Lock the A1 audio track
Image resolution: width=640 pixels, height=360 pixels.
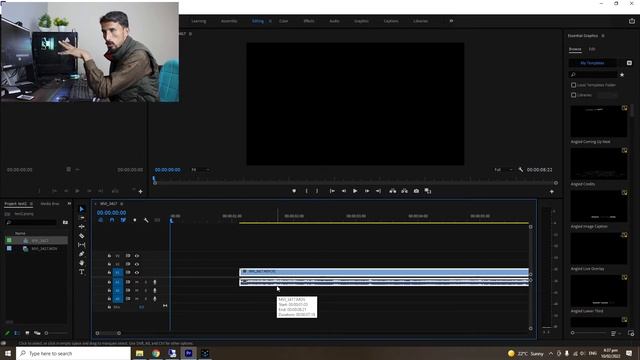pos(109,282)
